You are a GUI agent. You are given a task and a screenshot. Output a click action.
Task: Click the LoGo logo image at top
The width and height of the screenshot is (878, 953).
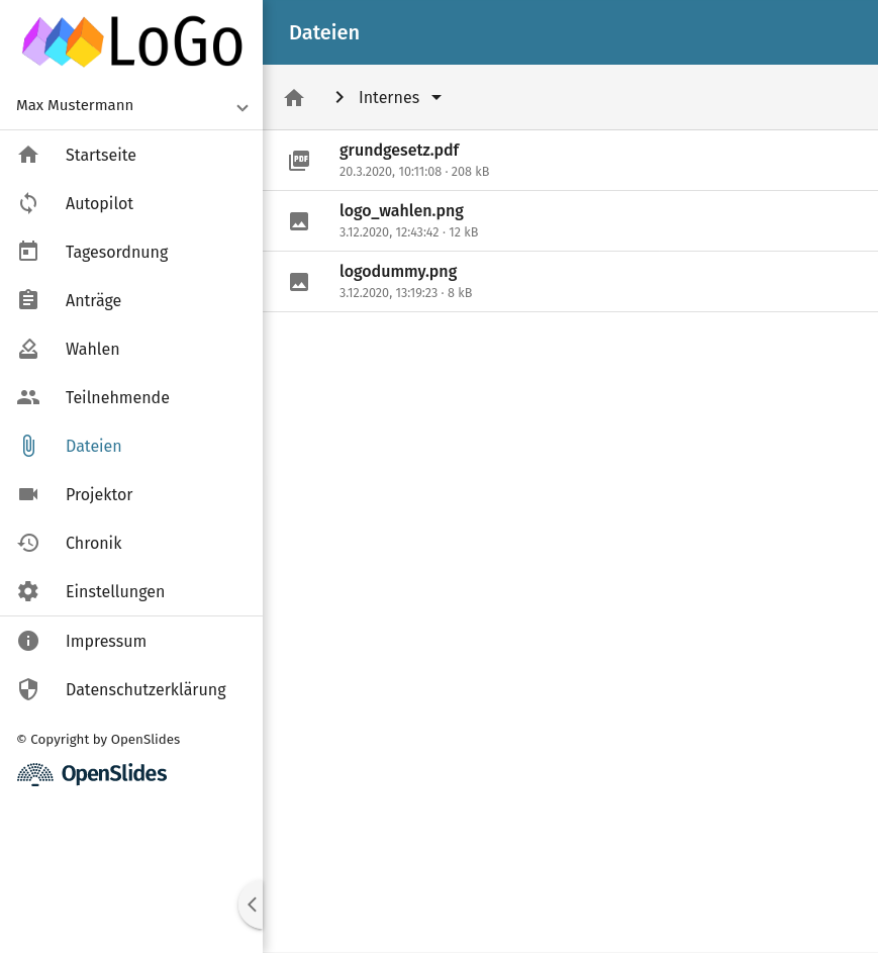(x=132, y=41)
